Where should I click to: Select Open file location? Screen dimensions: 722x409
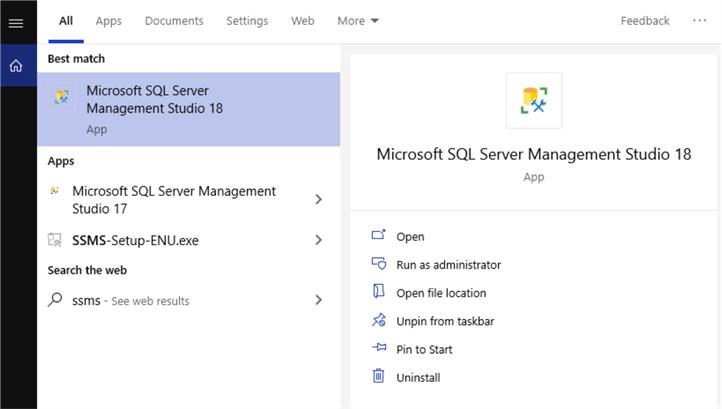pyautogui.click(x=441, y=293)
